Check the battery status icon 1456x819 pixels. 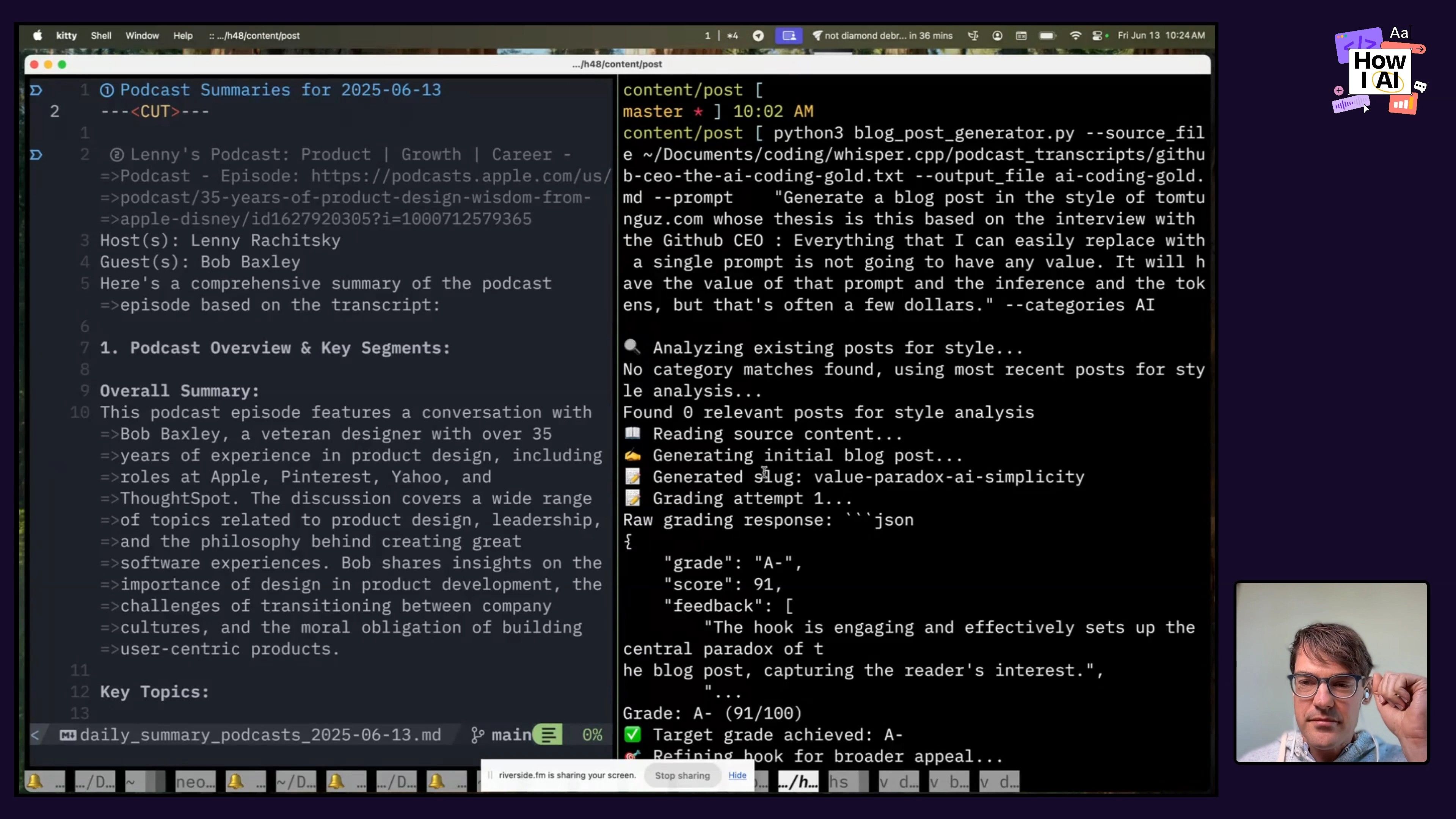1047,36
